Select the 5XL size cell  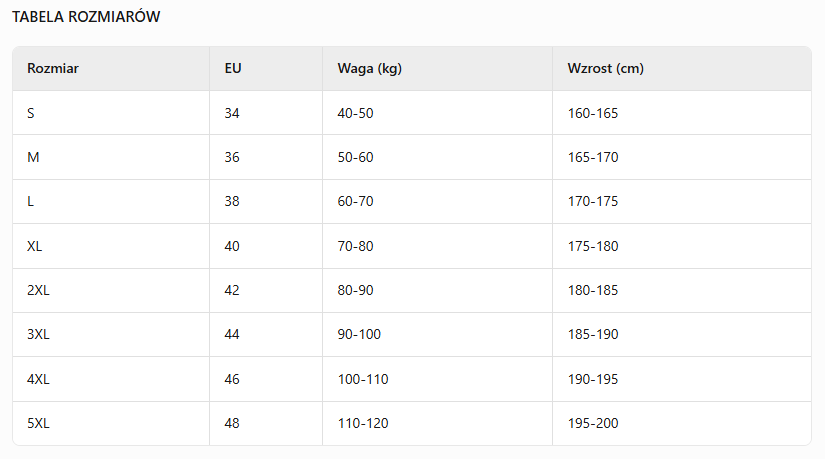[38, 423]
